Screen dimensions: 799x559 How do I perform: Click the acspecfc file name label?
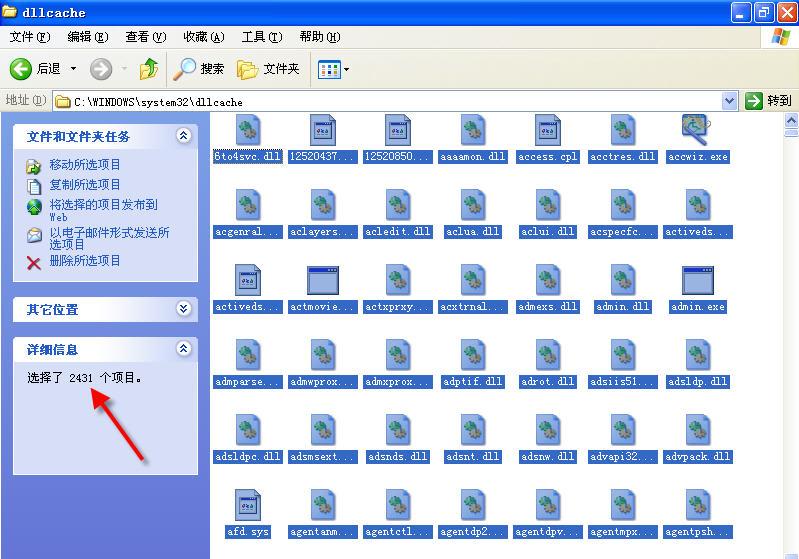pos(623,232)
